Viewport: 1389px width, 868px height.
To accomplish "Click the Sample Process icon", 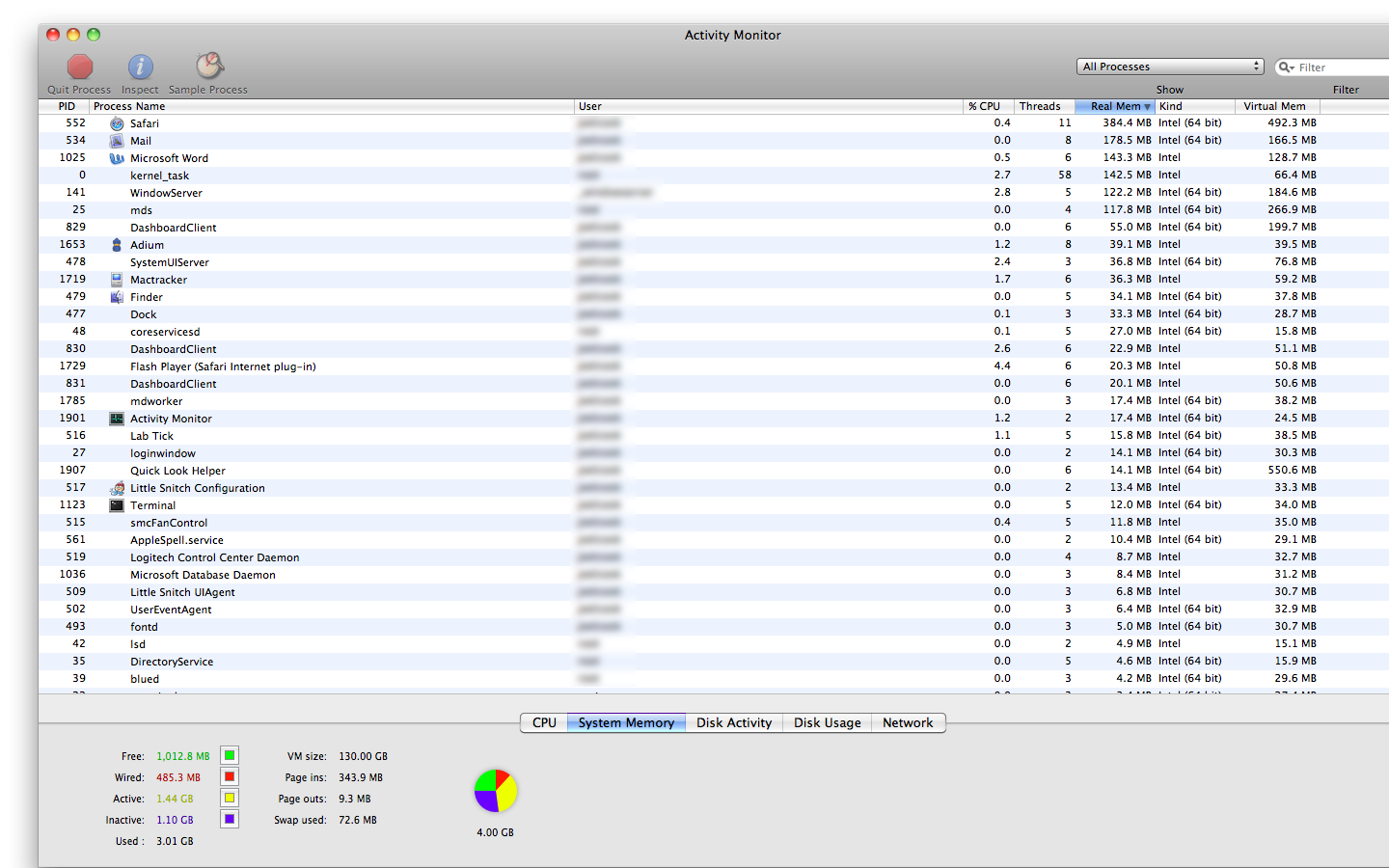I will 209,66.
